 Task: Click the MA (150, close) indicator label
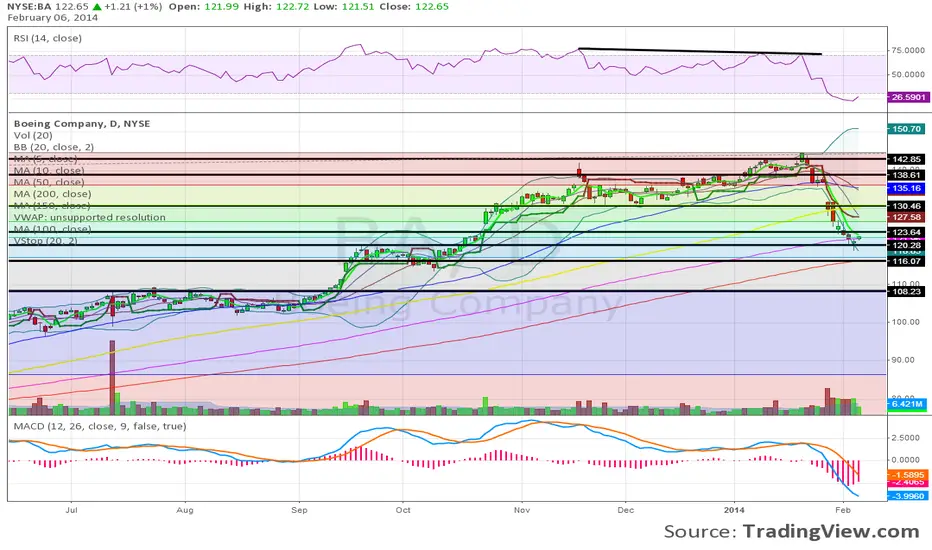pyautogui.click(x=52, y=206)
